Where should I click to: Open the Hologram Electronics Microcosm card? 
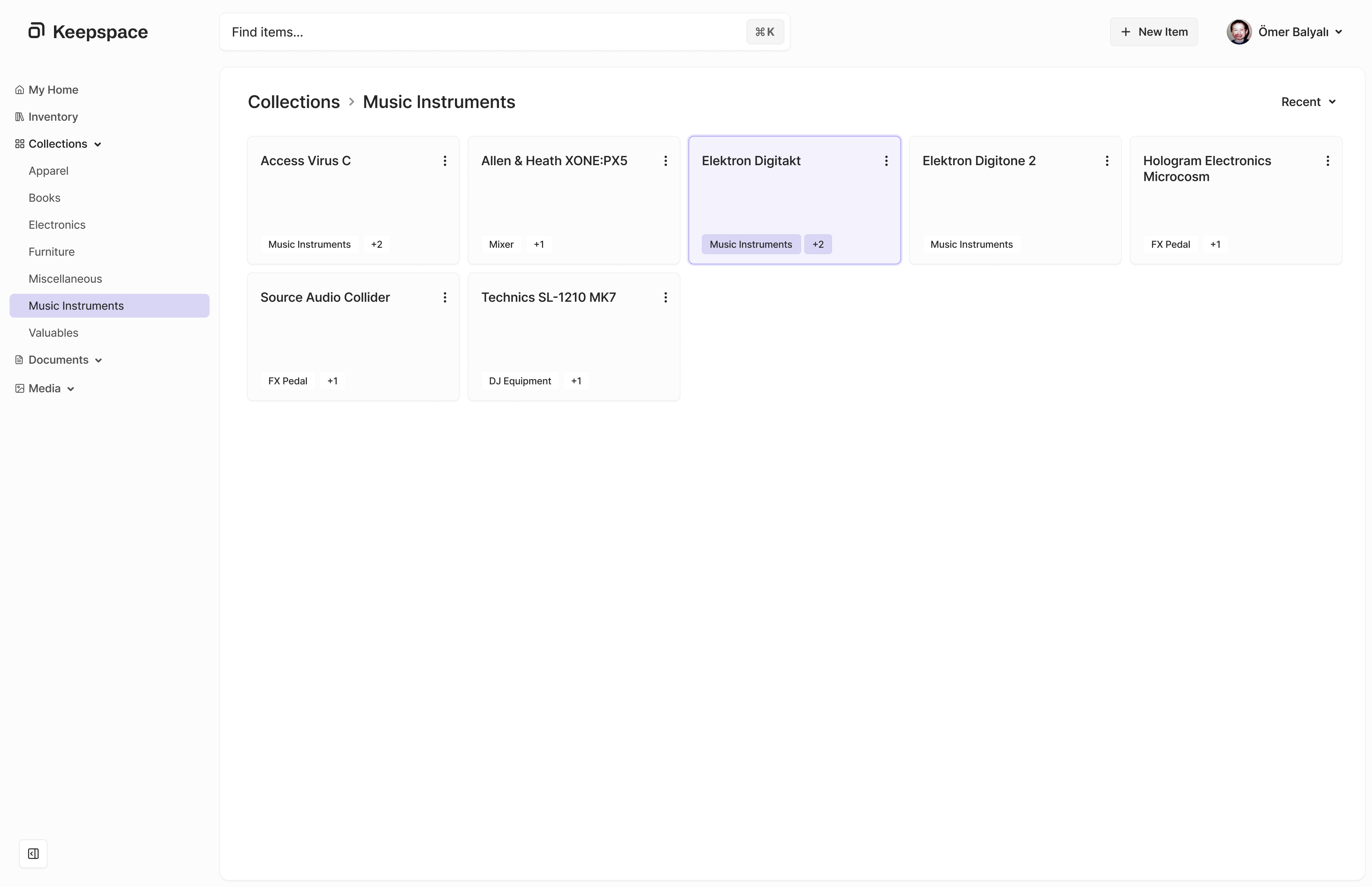click(x=1236, y=200)
